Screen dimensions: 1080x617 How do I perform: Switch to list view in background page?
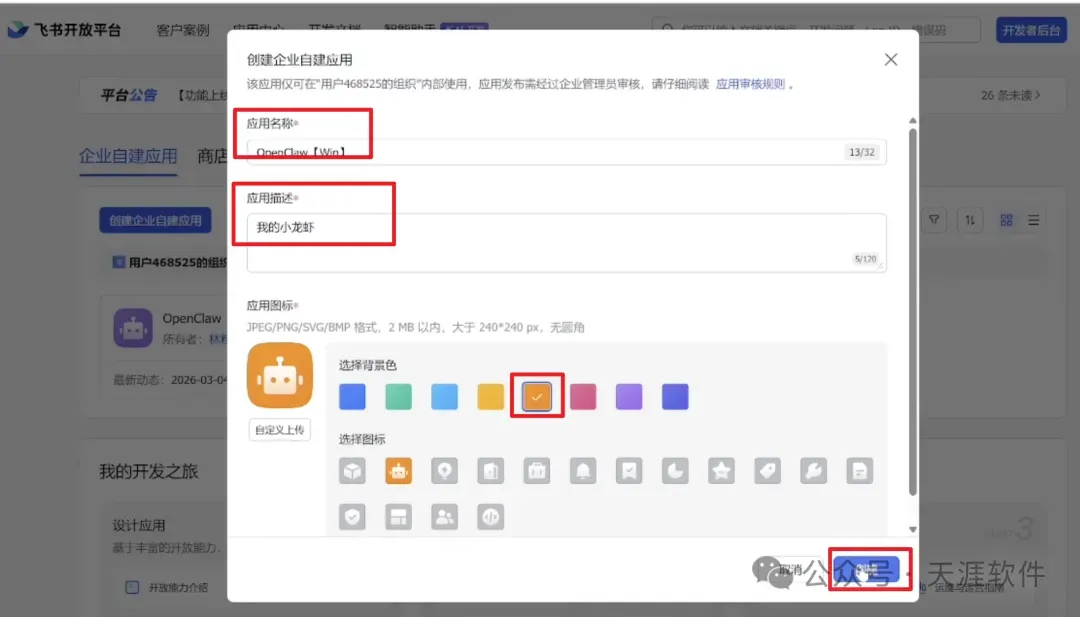click(1034, 220)
